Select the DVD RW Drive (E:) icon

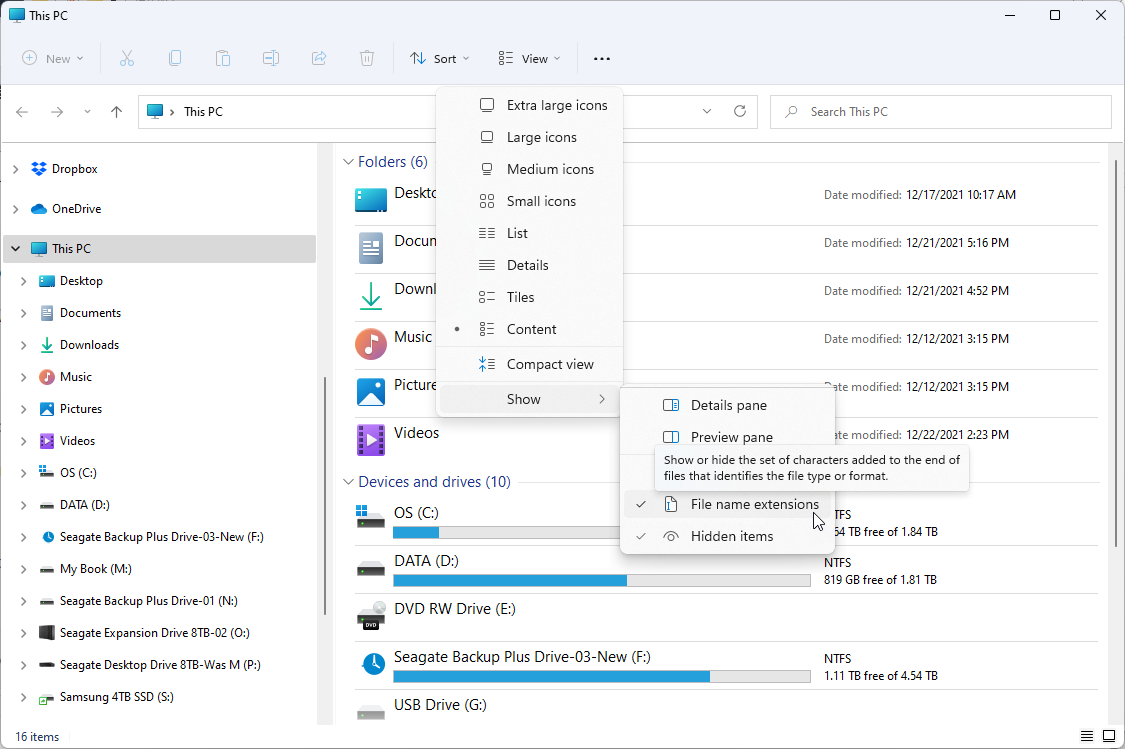pos(371,616)
